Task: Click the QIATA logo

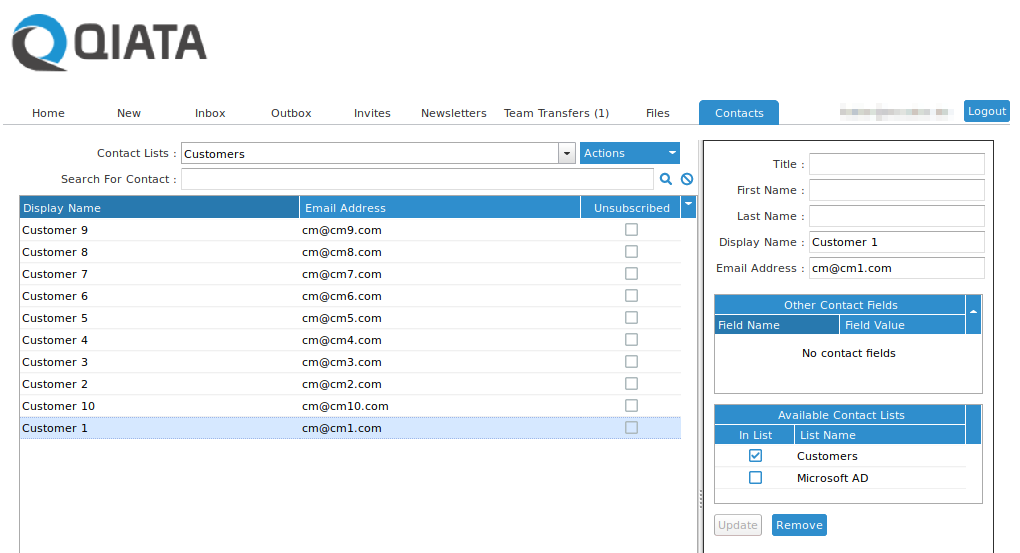Action: (110, 44)
